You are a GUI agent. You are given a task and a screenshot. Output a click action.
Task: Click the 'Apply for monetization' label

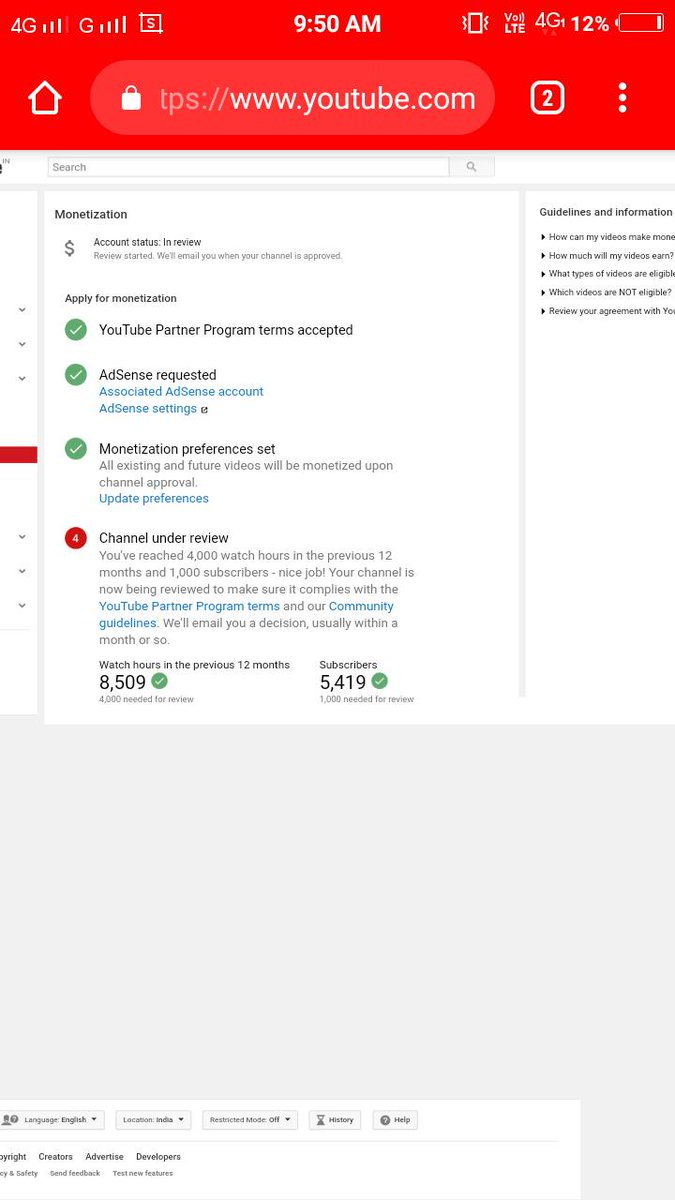(121, 298)
